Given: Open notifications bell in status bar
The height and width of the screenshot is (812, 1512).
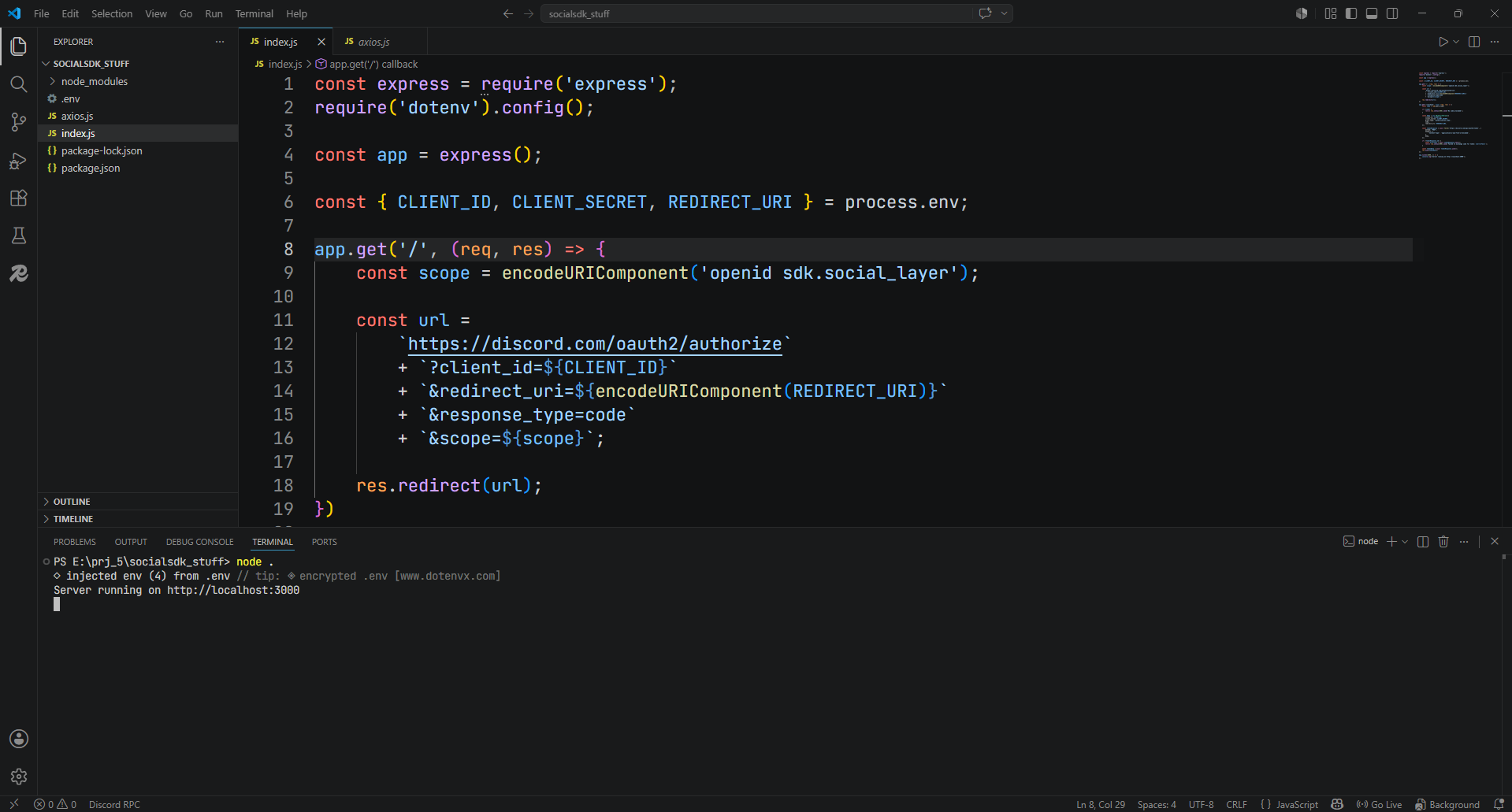Looking at the screenshot, I should pos(1499,804).
